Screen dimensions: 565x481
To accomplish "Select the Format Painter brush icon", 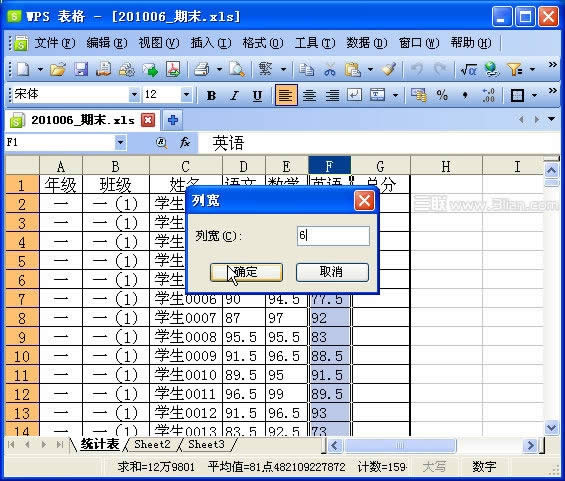I will click(x=389, y=69).
